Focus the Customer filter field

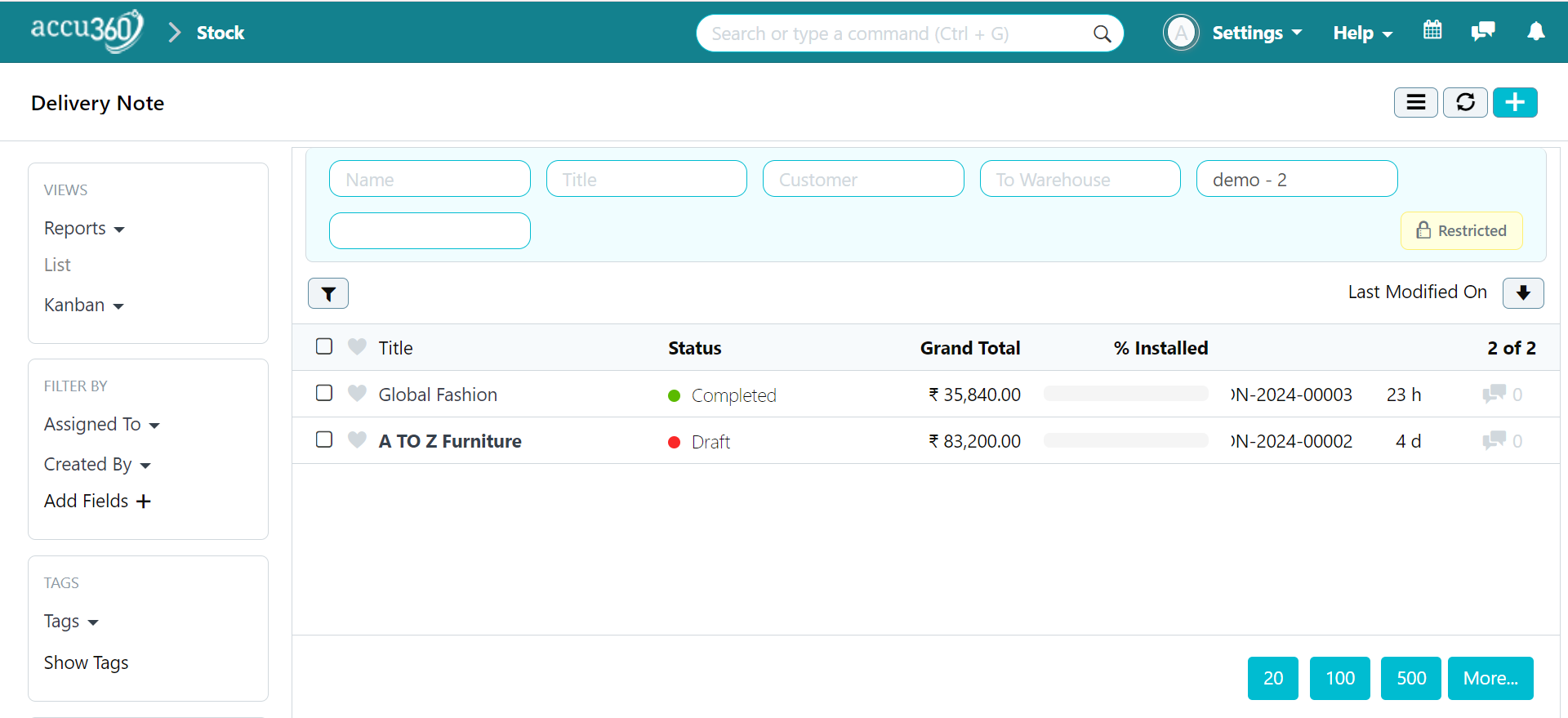tap(863, 179)
